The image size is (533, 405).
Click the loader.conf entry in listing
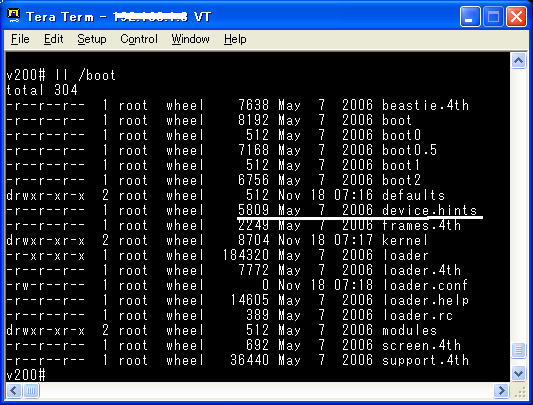tap(425, 285)
